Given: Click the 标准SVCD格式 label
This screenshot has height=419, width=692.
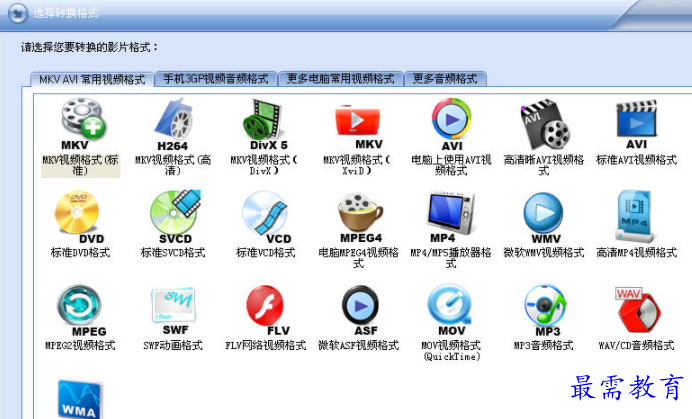Looking at the screenshot, I should (173, 253).
